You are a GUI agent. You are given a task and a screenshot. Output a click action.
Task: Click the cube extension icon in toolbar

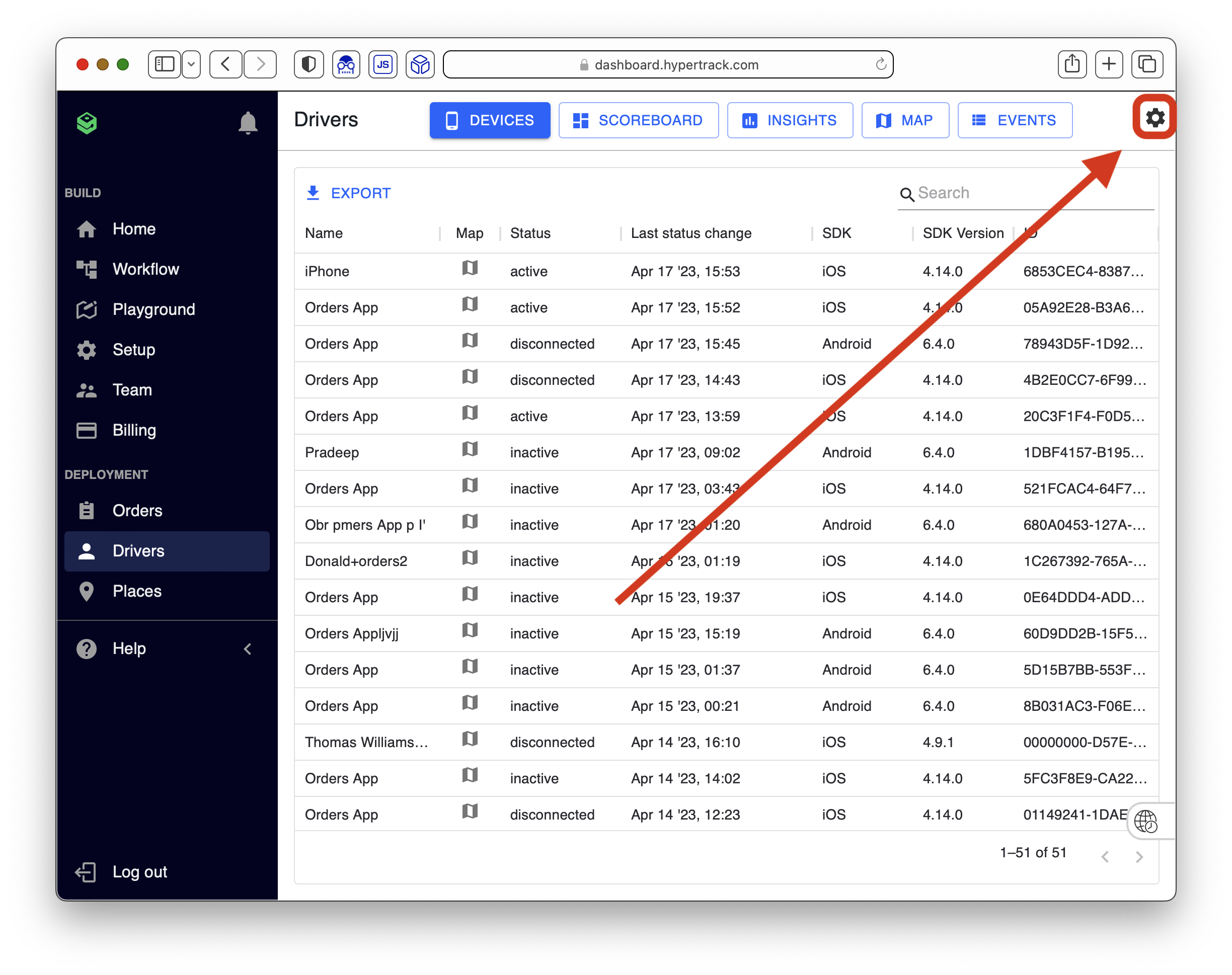click(x=420, y=64)
